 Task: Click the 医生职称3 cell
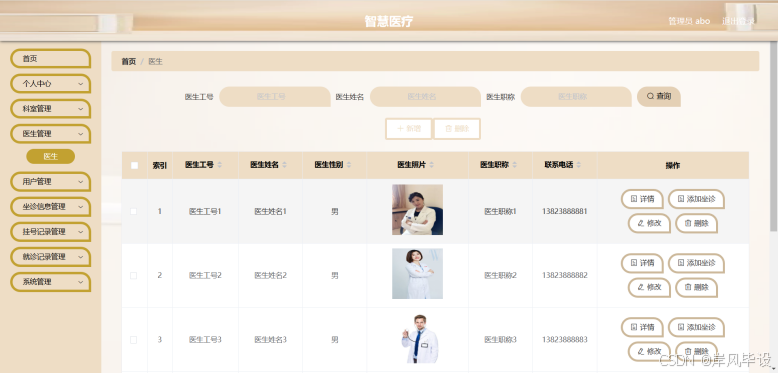point(501,340)
